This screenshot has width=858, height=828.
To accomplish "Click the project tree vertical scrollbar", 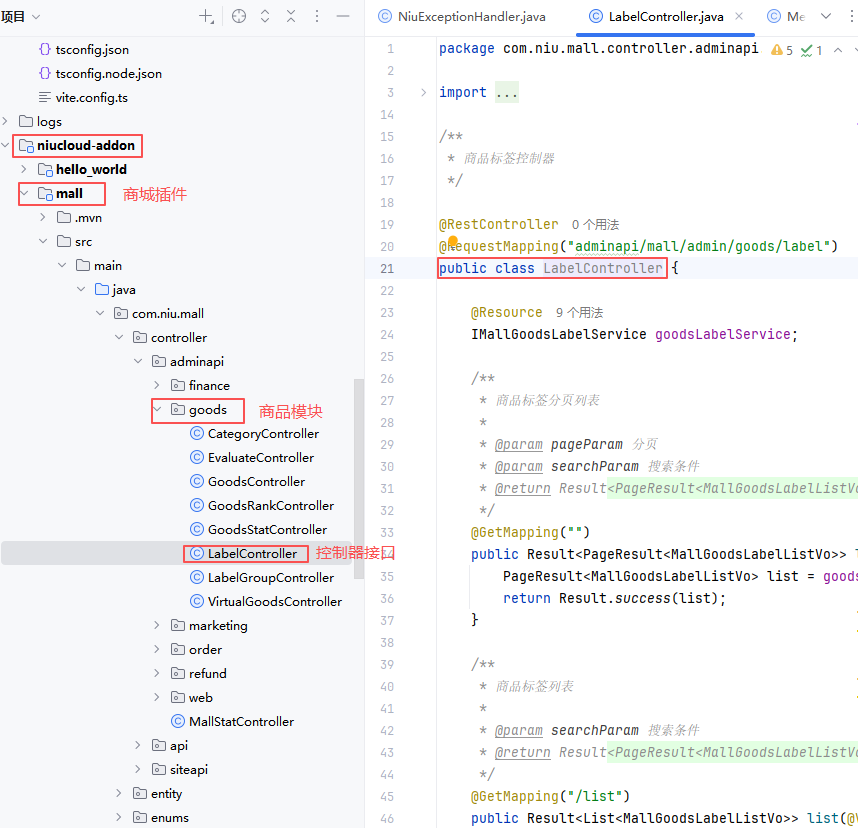I will [358, 480].
